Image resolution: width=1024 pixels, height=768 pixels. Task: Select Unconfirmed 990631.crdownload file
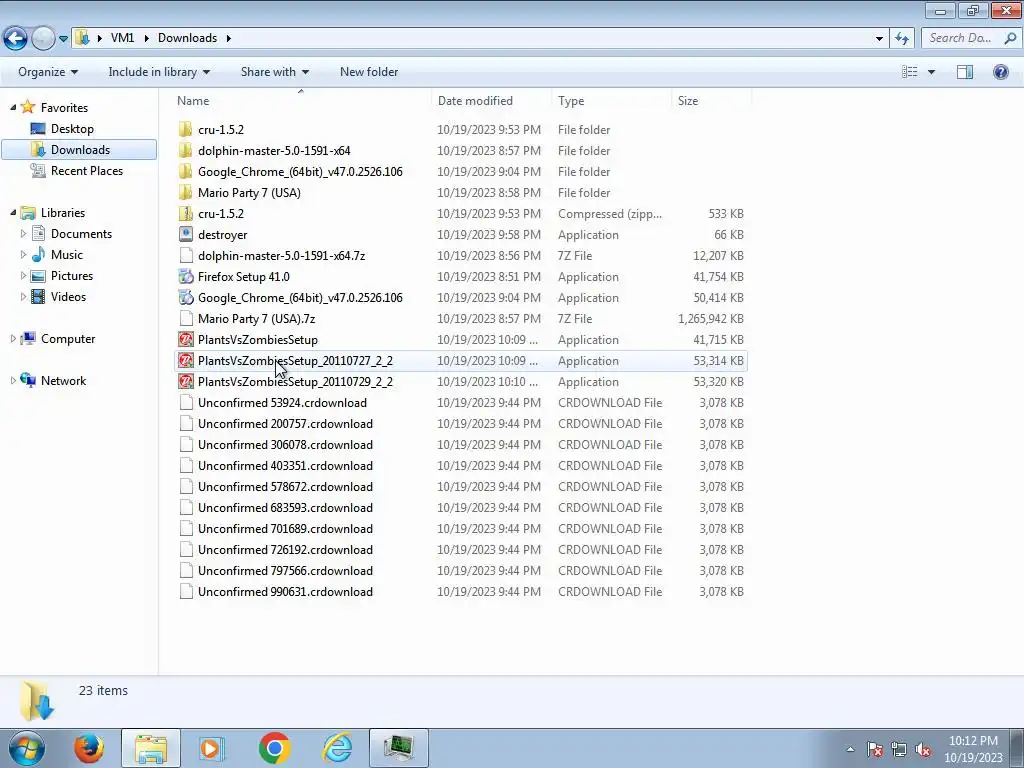[285, 592]
